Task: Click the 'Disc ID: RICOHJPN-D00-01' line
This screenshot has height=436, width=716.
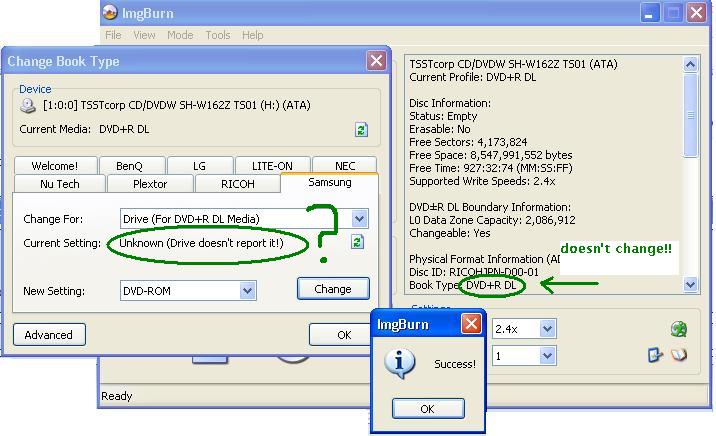Action: pyautogui.click(x=474, y=272)
